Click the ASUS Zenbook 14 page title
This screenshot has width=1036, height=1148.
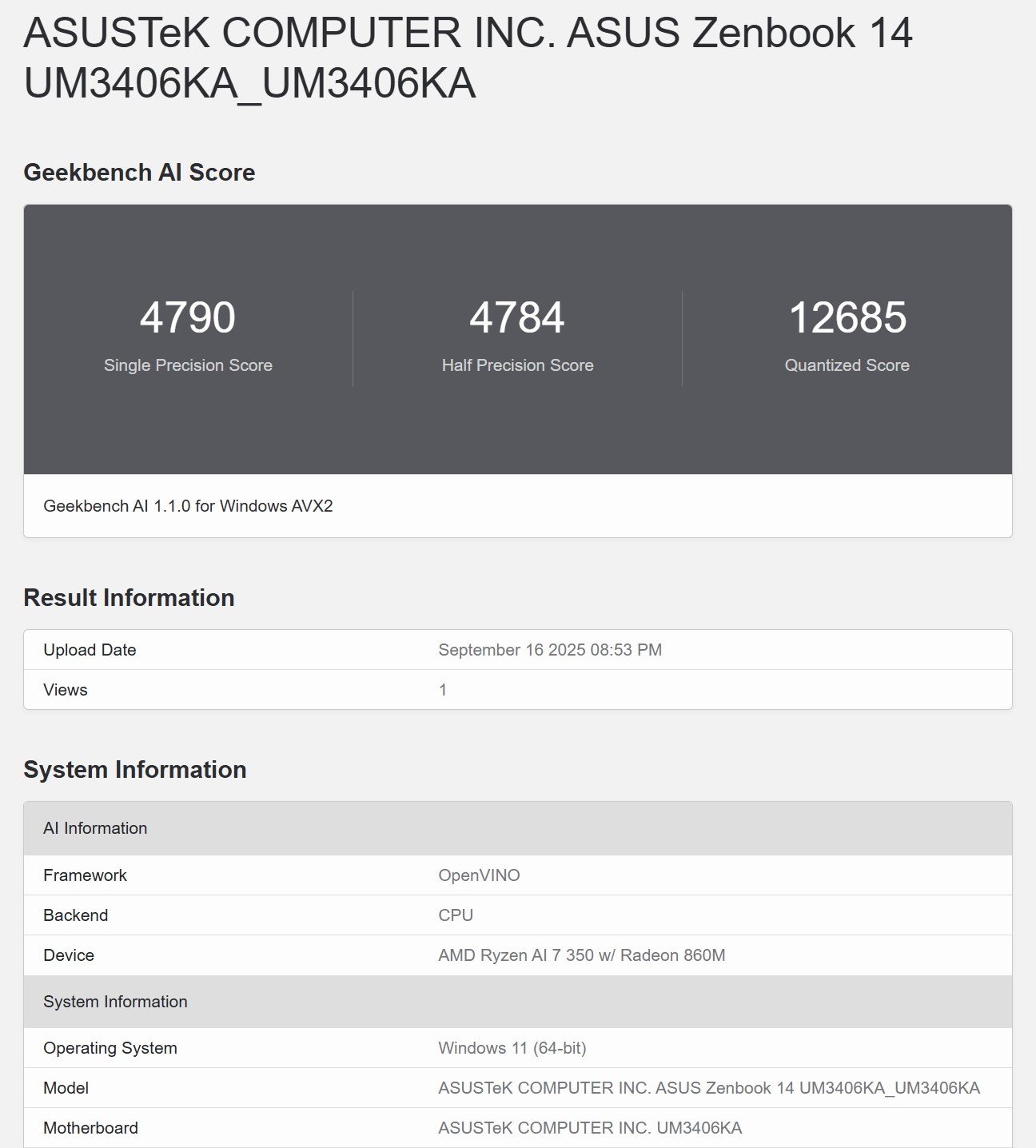point(468,58)
